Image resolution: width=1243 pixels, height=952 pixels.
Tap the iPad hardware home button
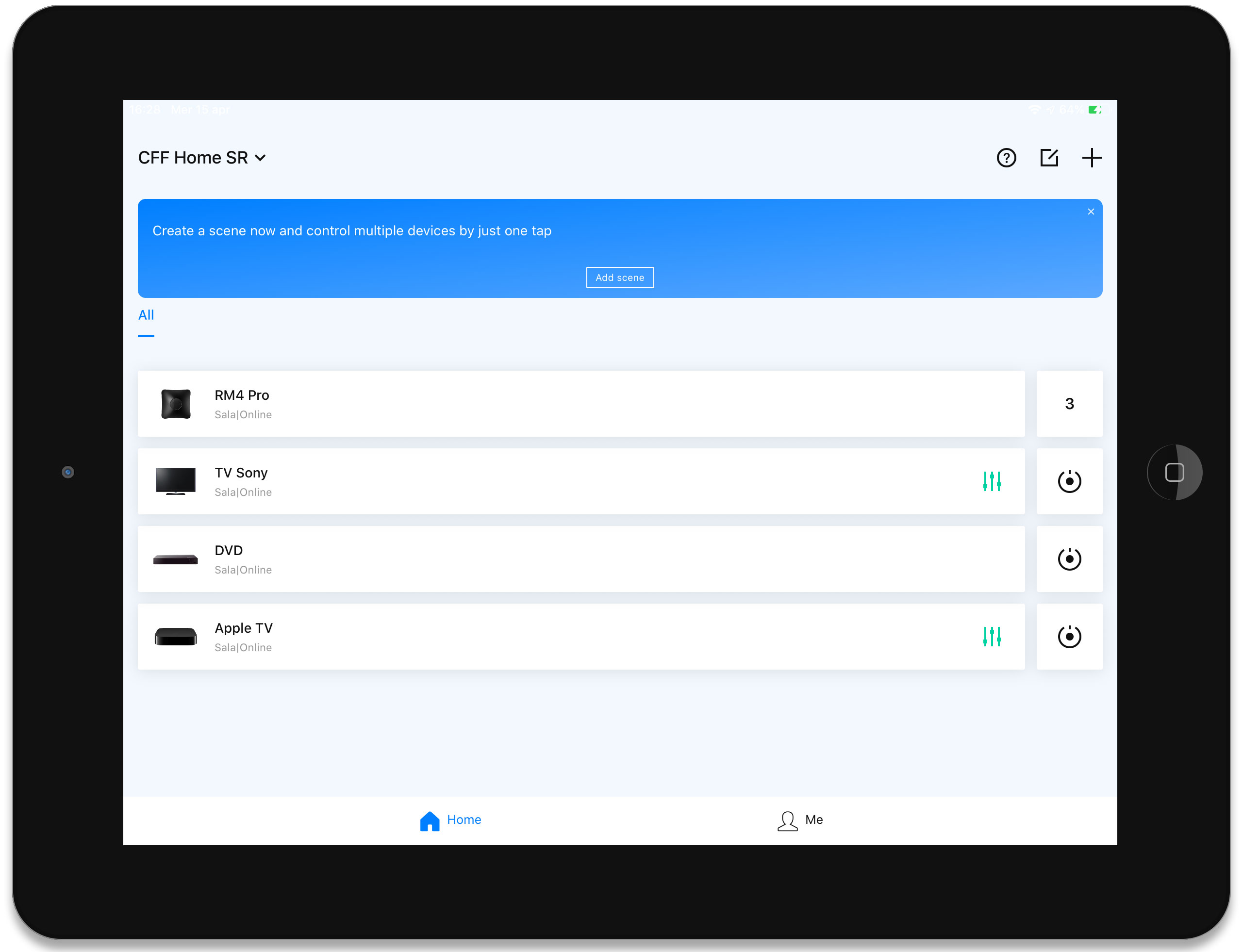1174,472
